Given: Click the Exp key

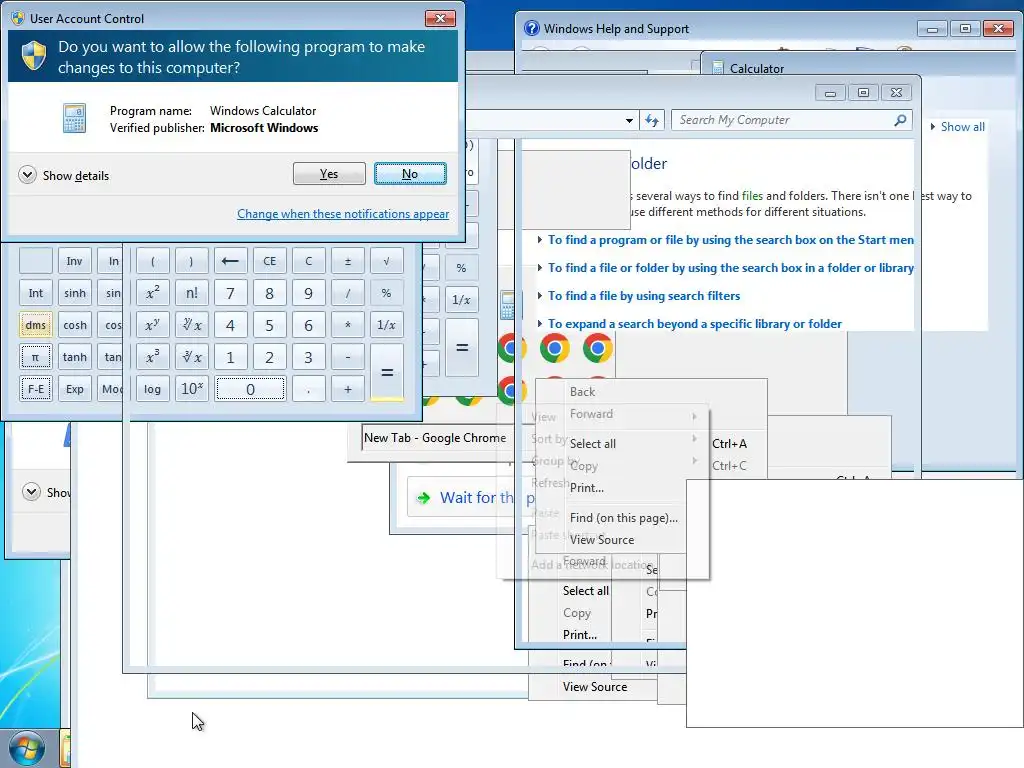Looking at the screenshot, I should coord(74,389).
